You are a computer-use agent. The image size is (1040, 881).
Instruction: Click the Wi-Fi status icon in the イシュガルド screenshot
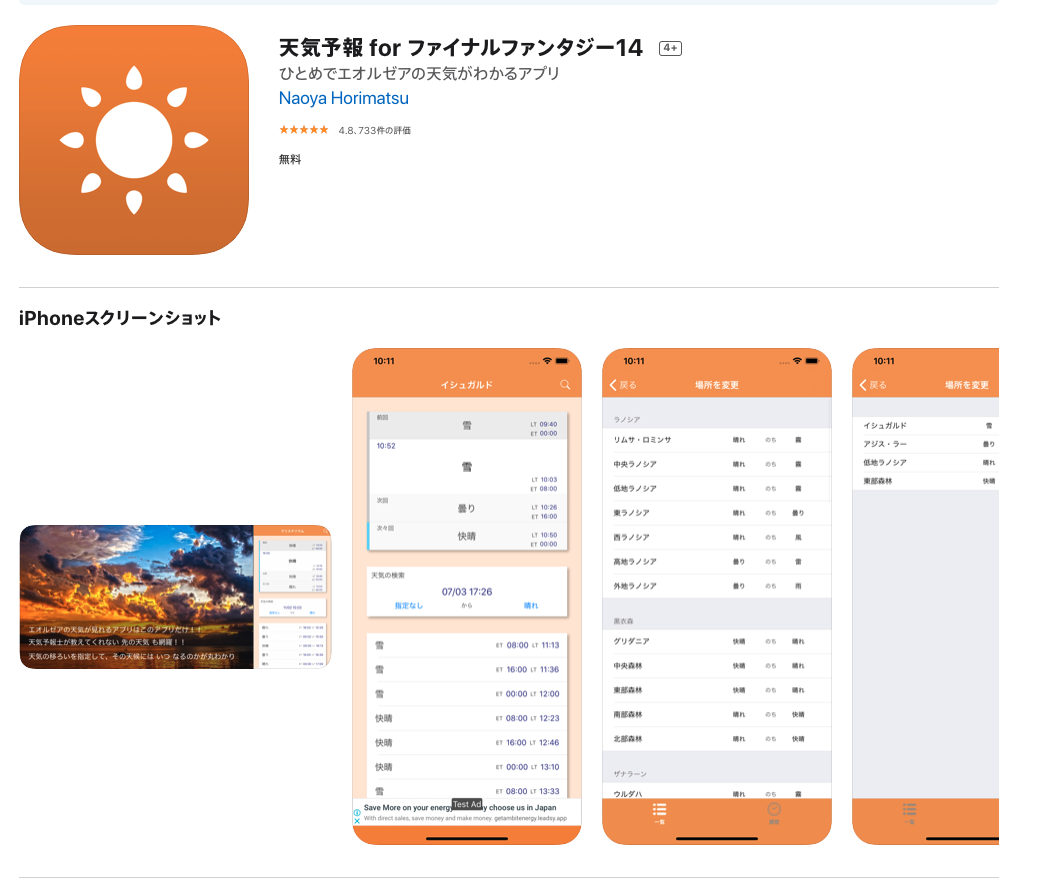point(547,361)
